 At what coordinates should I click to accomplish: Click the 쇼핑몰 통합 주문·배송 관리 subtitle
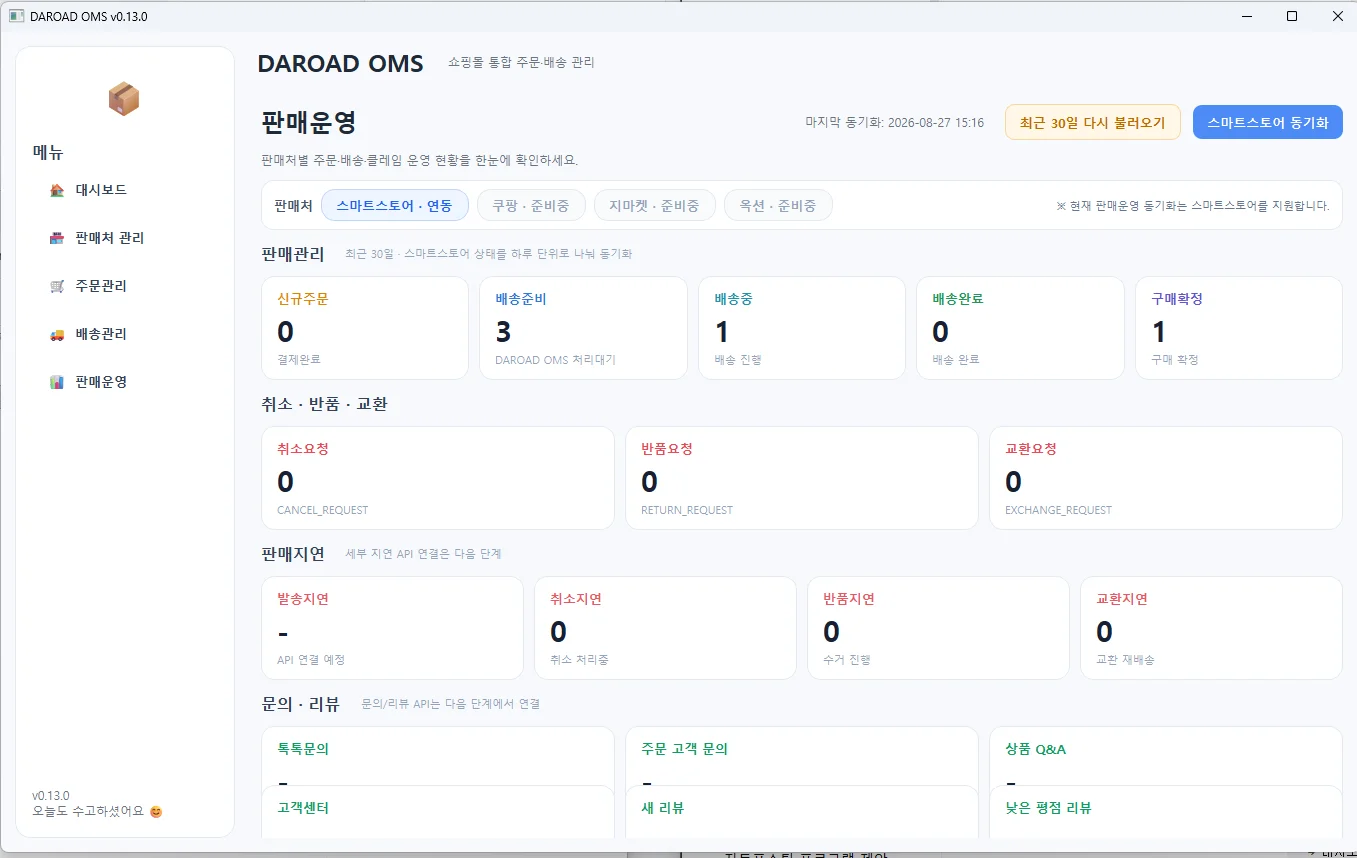coord(521,62)
